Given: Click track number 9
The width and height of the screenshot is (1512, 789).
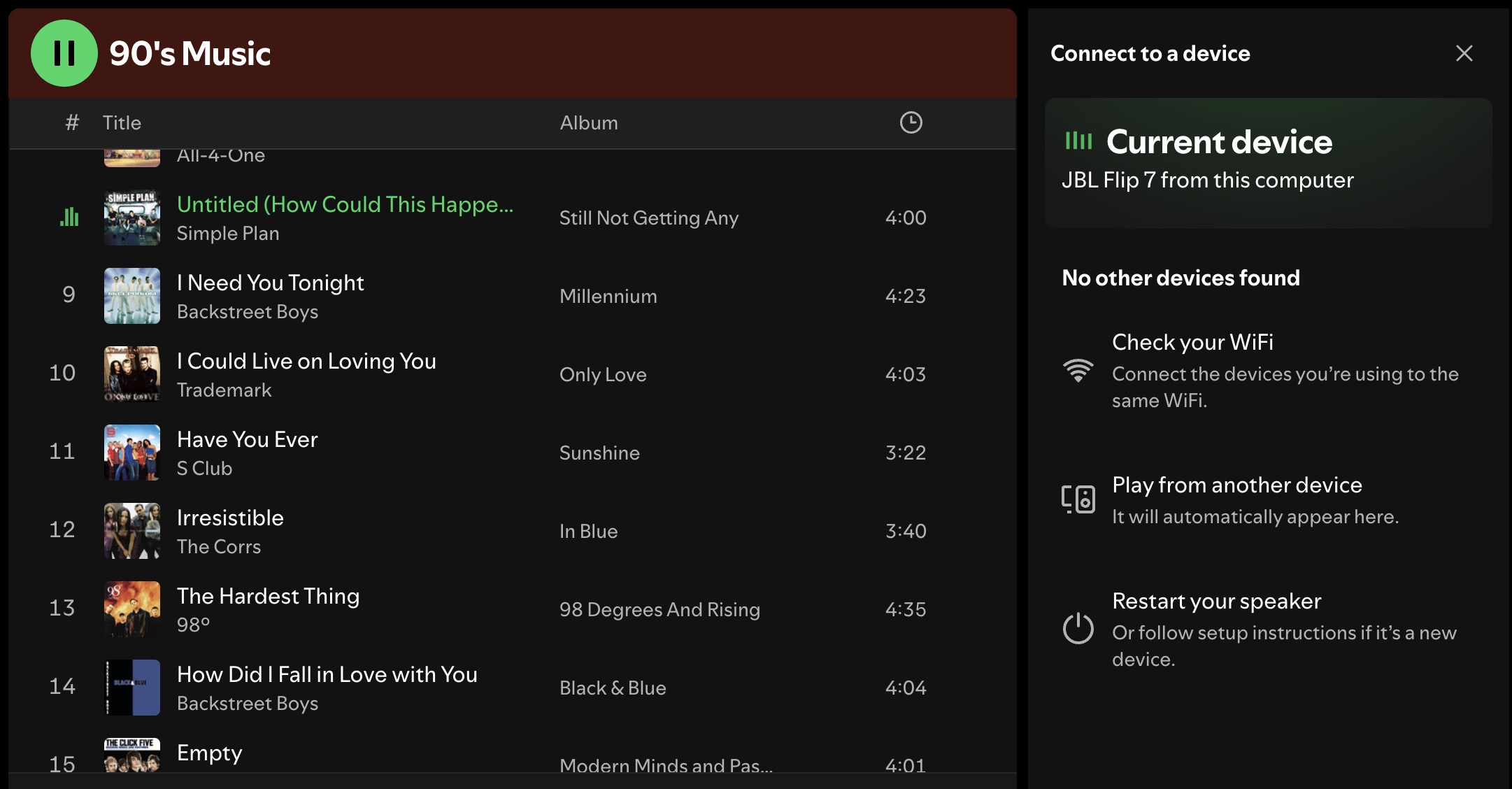Looking at the screenshot, I should tap(69, 294).
